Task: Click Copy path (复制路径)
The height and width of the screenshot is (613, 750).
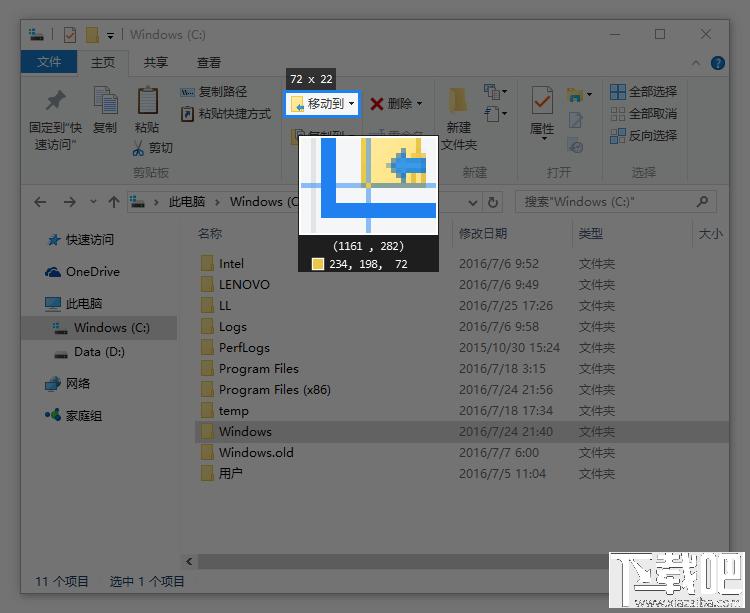Action: (x=214, y=91)
